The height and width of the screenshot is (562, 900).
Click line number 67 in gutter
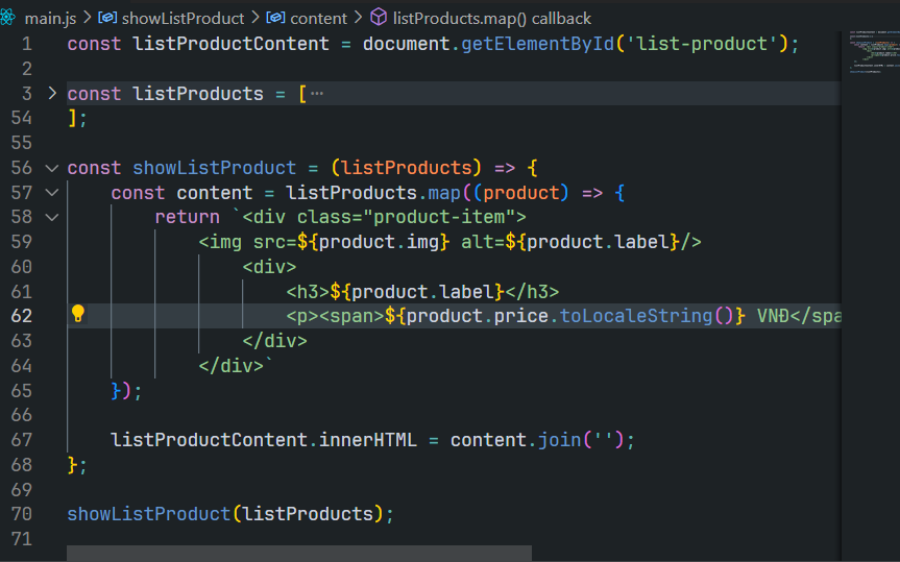tap(21, 440)
